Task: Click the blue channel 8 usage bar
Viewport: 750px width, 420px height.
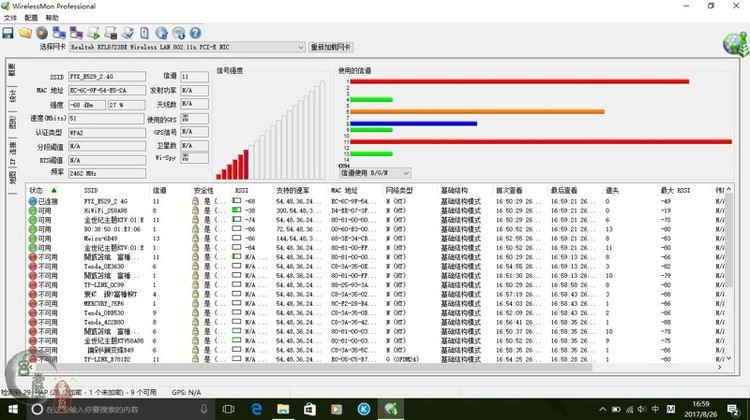Action: (414, 123)
